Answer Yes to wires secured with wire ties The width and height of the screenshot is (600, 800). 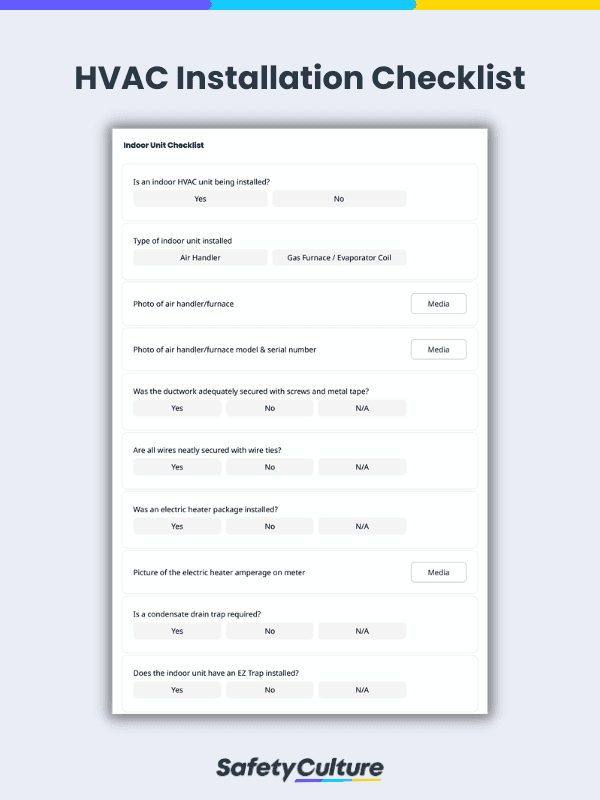(177, 466)
